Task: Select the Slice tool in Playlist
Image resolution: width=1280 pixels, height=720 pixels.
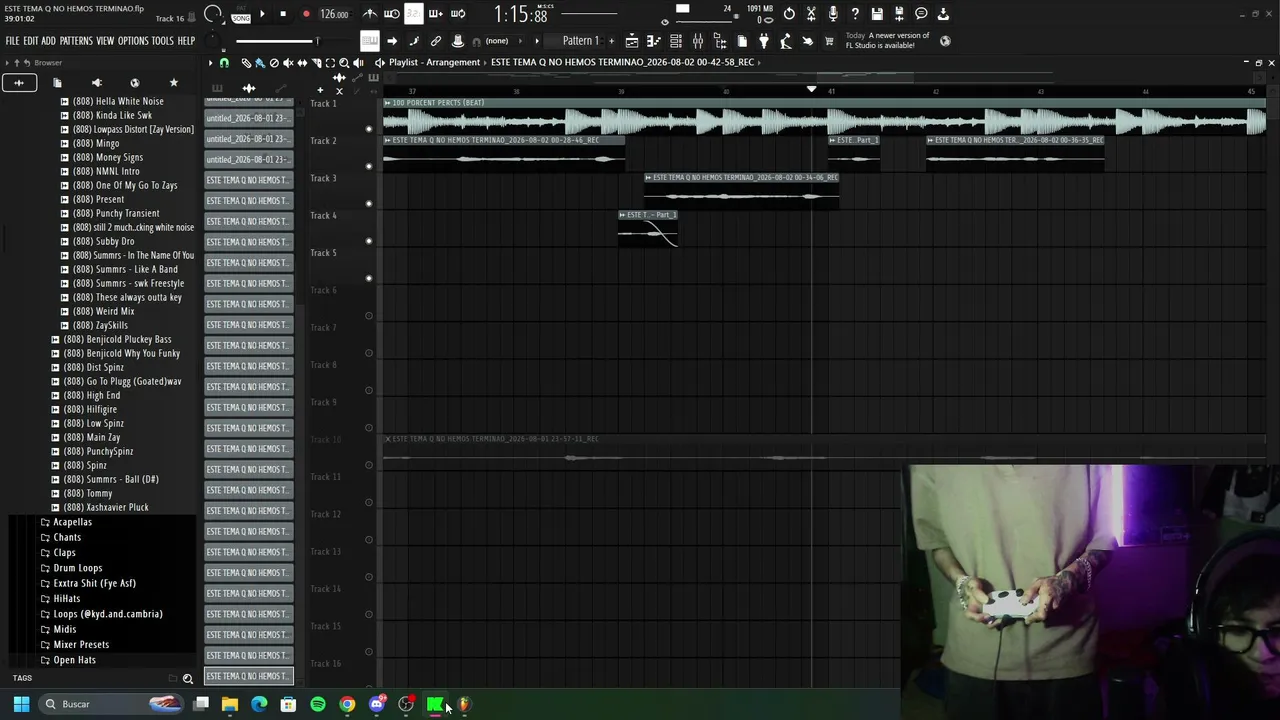Action: 316,62
